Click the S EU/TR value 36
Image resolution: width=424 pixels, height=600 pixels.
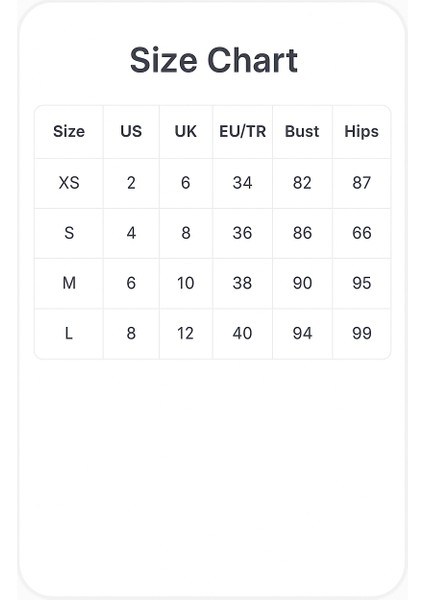(x=242, y=233)
